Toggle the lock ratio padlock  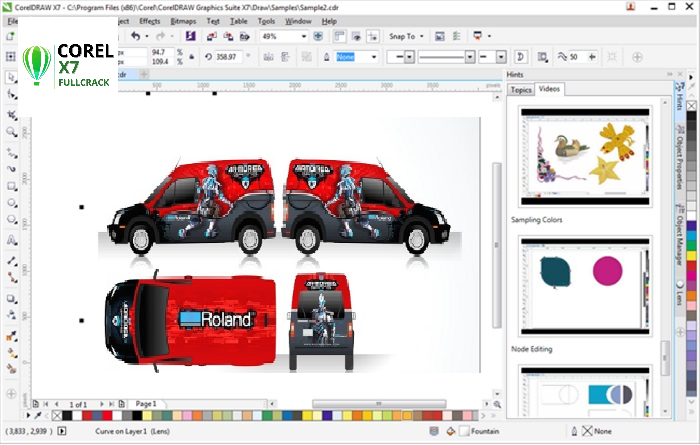(x=192, y=57)
